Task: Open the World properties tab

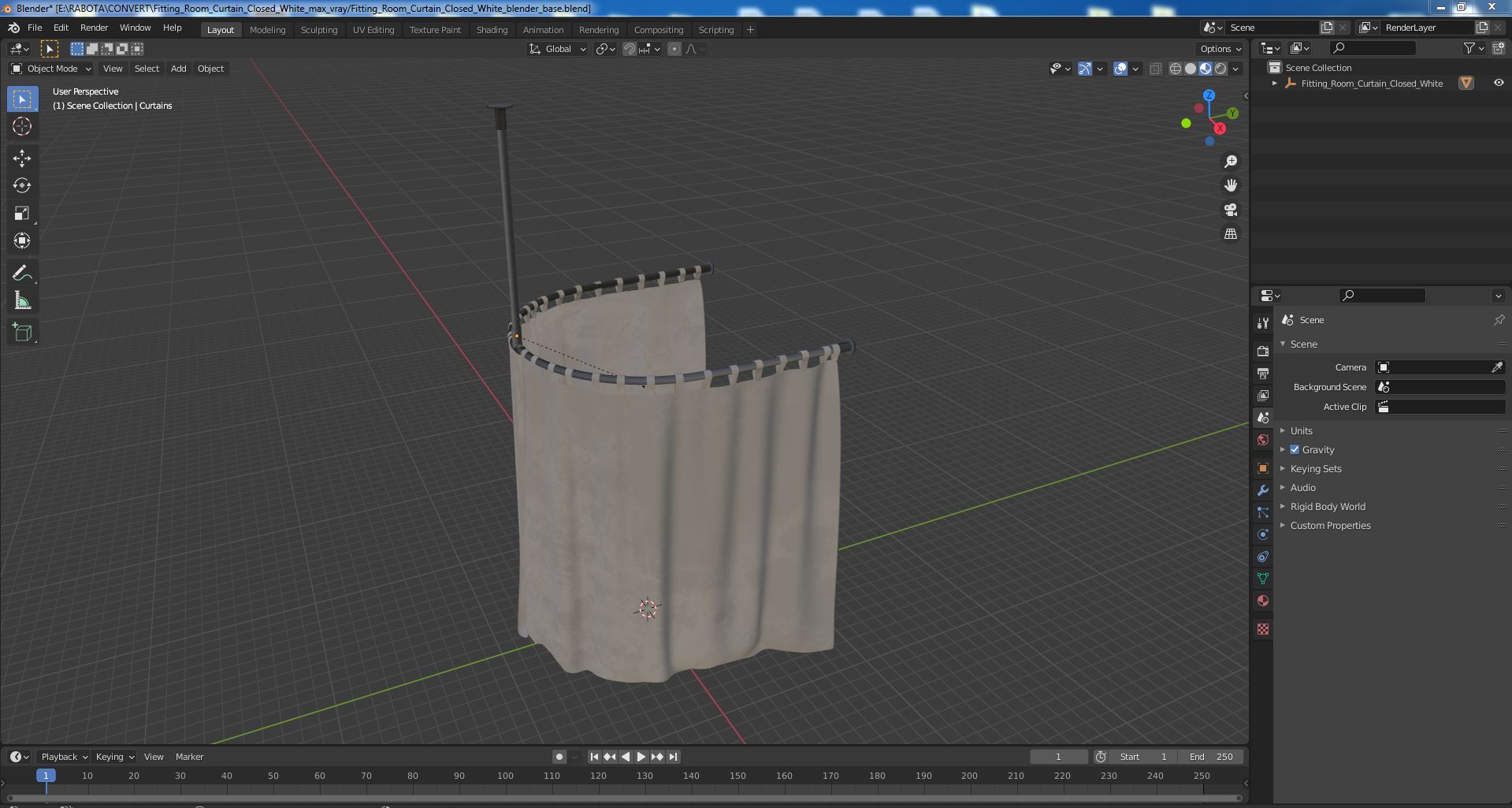Action: [1263, 440]
